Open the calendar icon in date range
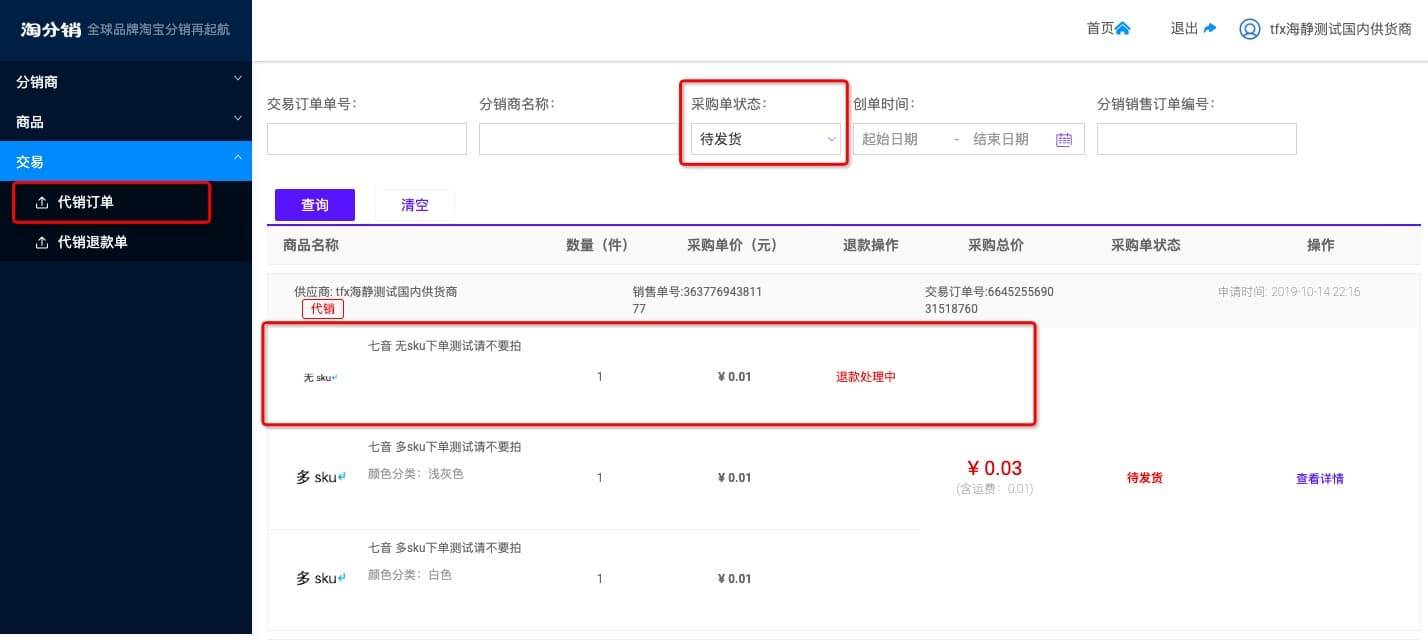Viewport: 1428px width, 640px height. tap(1064, 140)
